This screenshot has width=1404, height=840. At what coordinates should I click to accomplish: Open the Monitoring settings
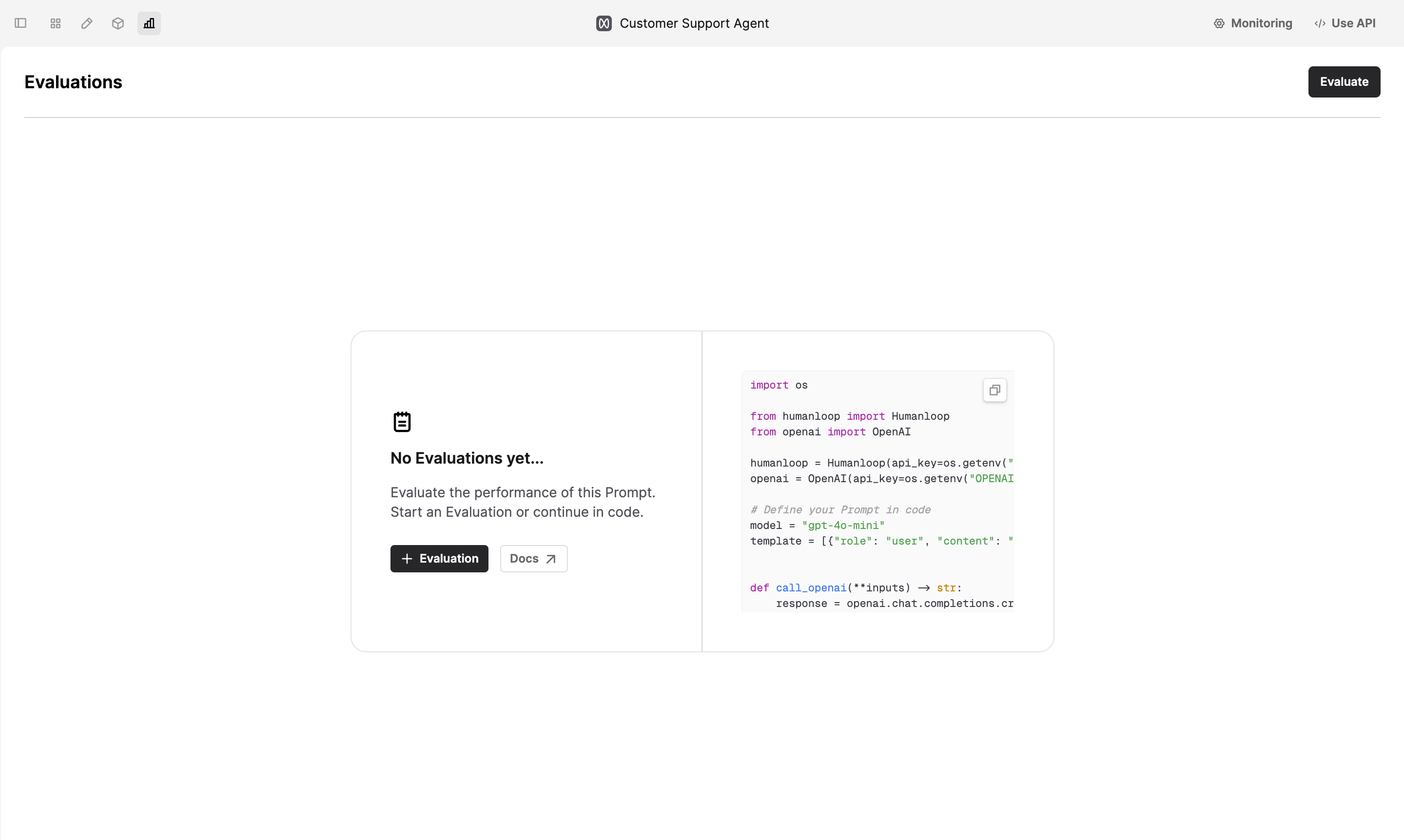(1253, 23)
